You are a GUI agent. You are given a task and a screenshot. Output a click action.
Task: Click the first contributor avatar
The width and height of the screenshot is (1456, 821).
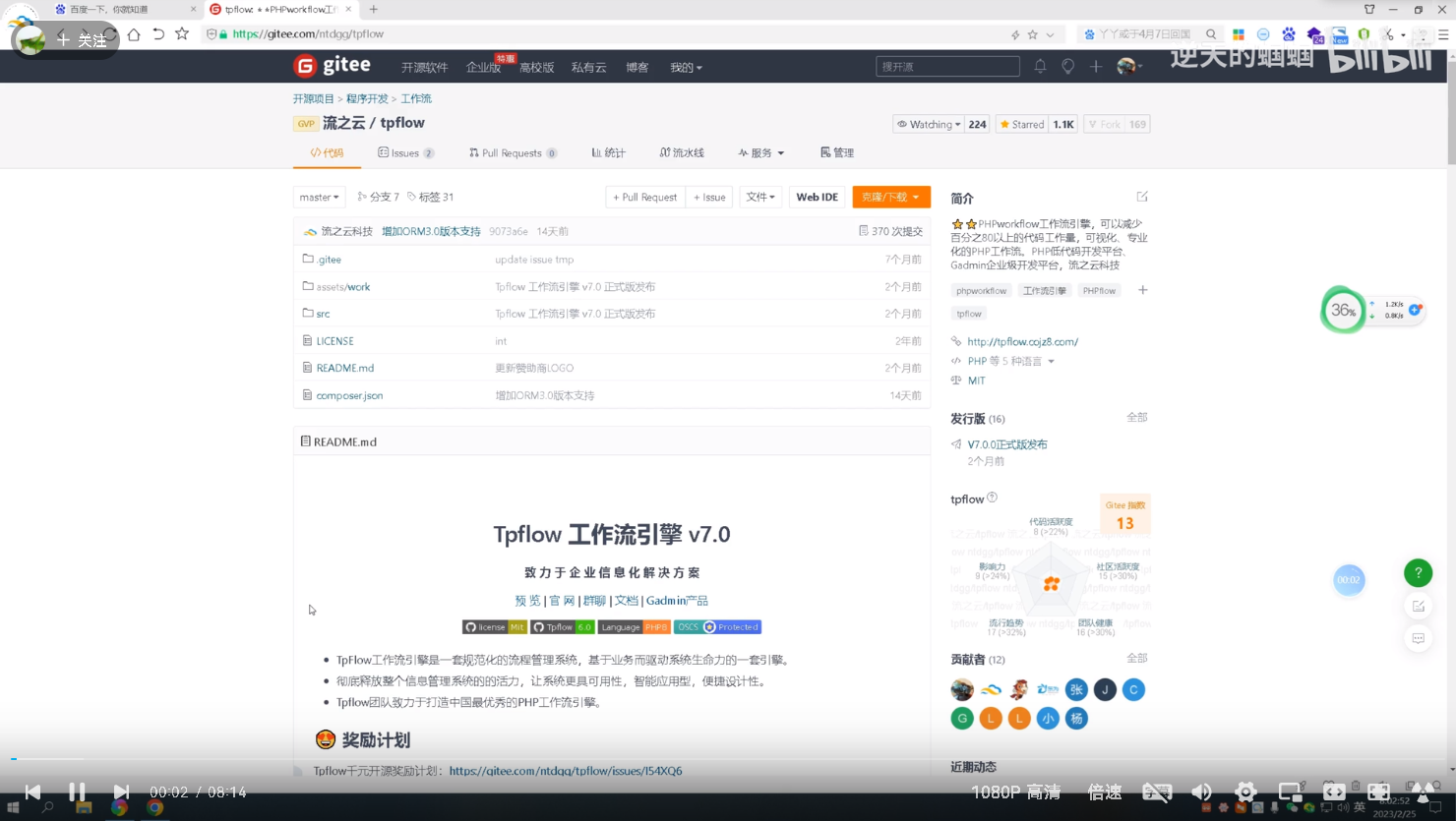962,689
